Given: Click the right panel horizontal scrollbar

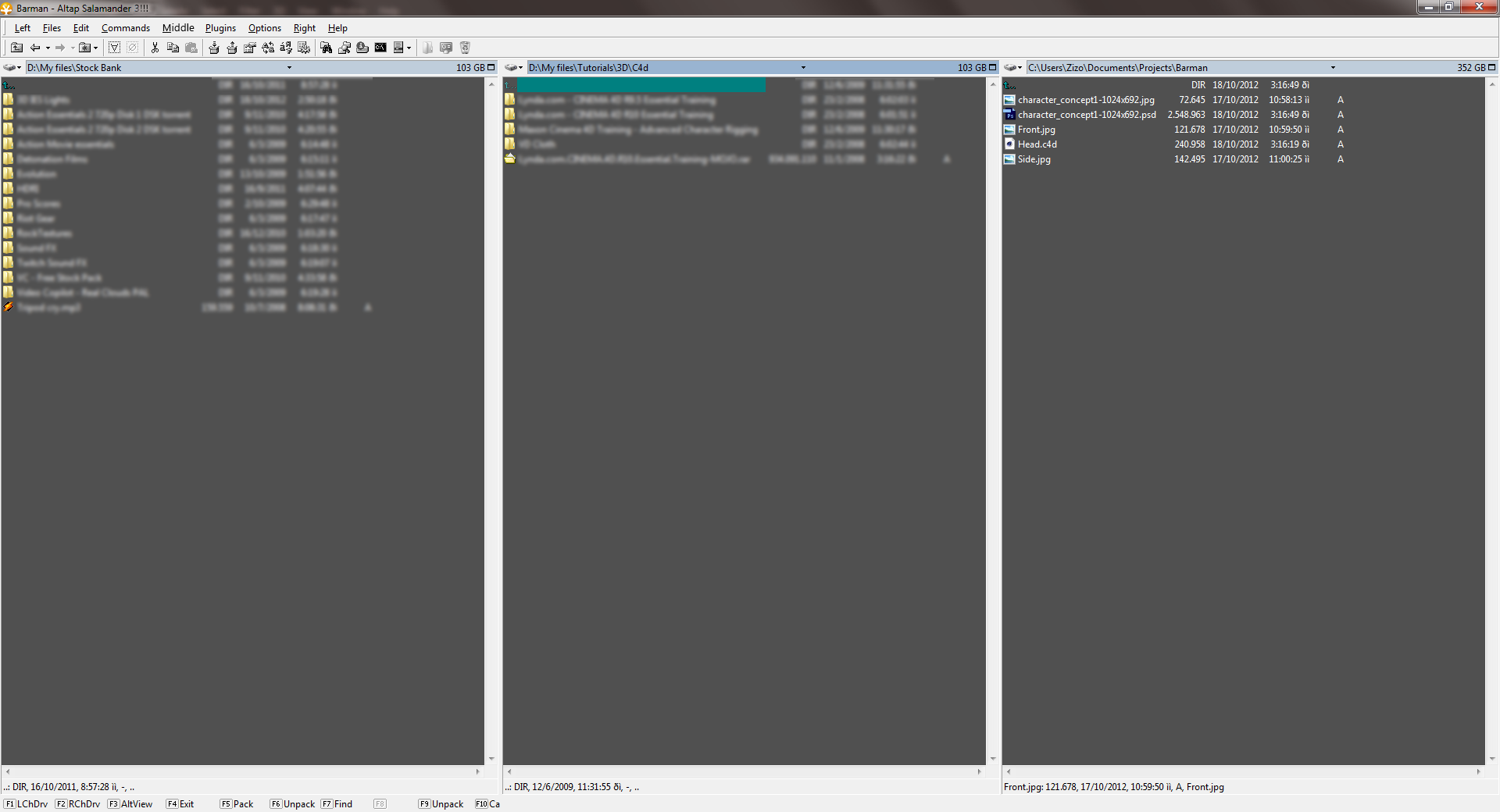Looking at the screenshot, I should (x=1243, y=771).
